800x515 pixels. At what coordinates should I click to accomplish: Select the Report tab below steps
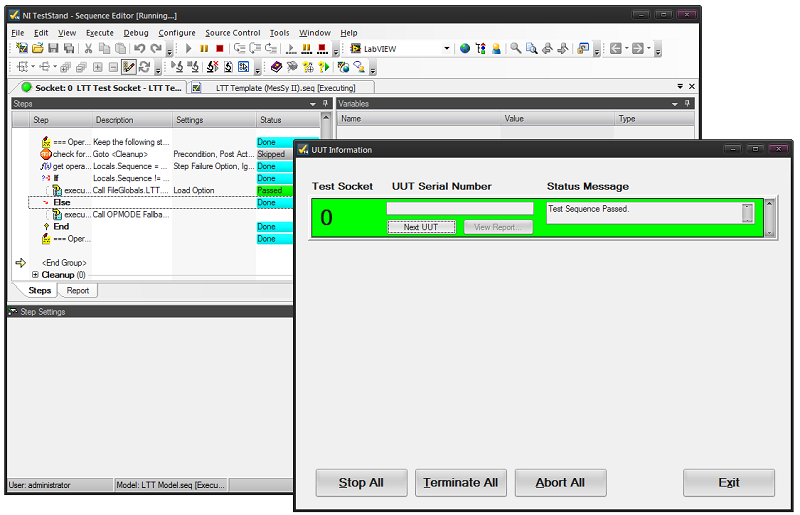[78, 290]
